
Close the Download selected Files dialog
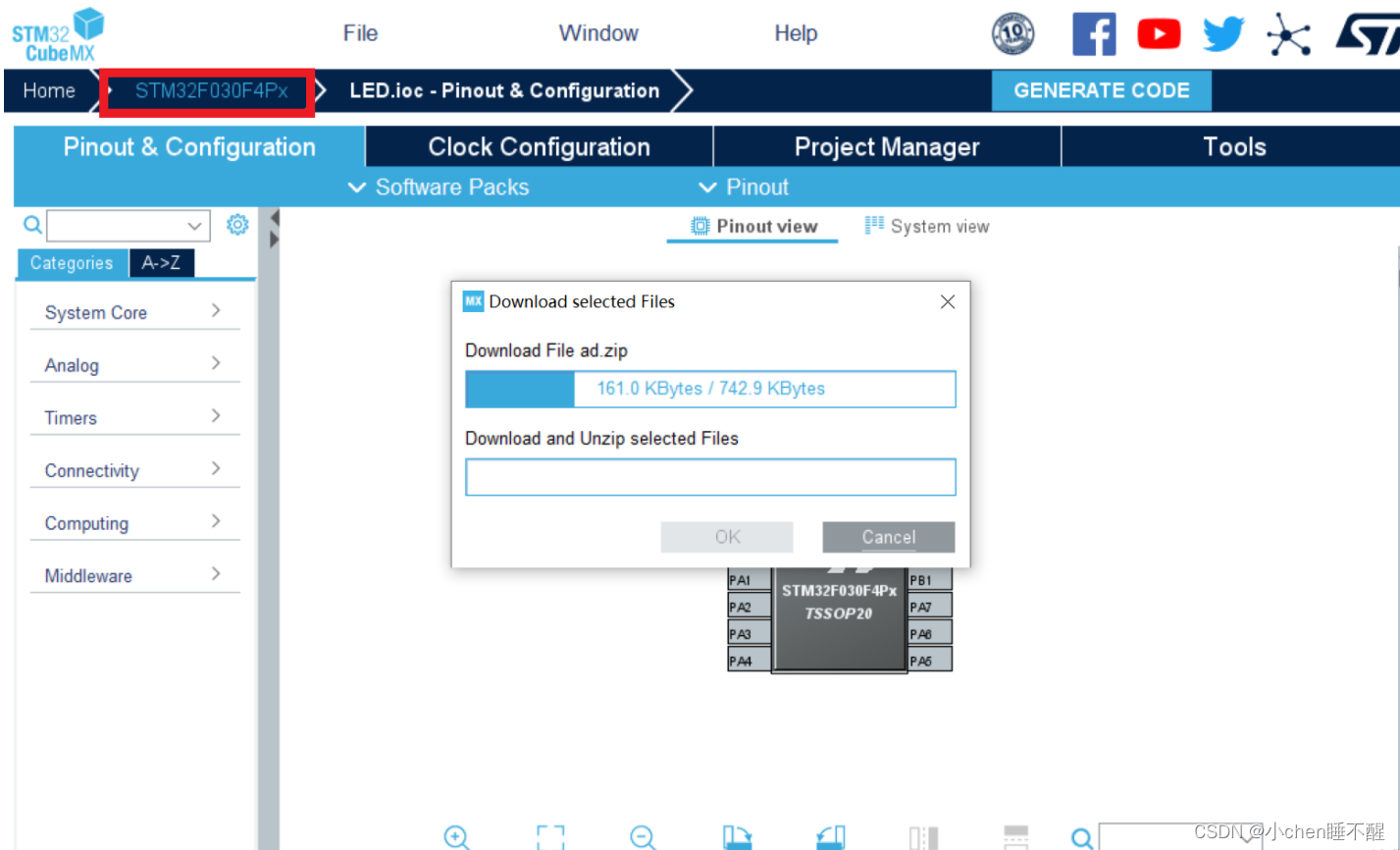(x=947, y=302)
